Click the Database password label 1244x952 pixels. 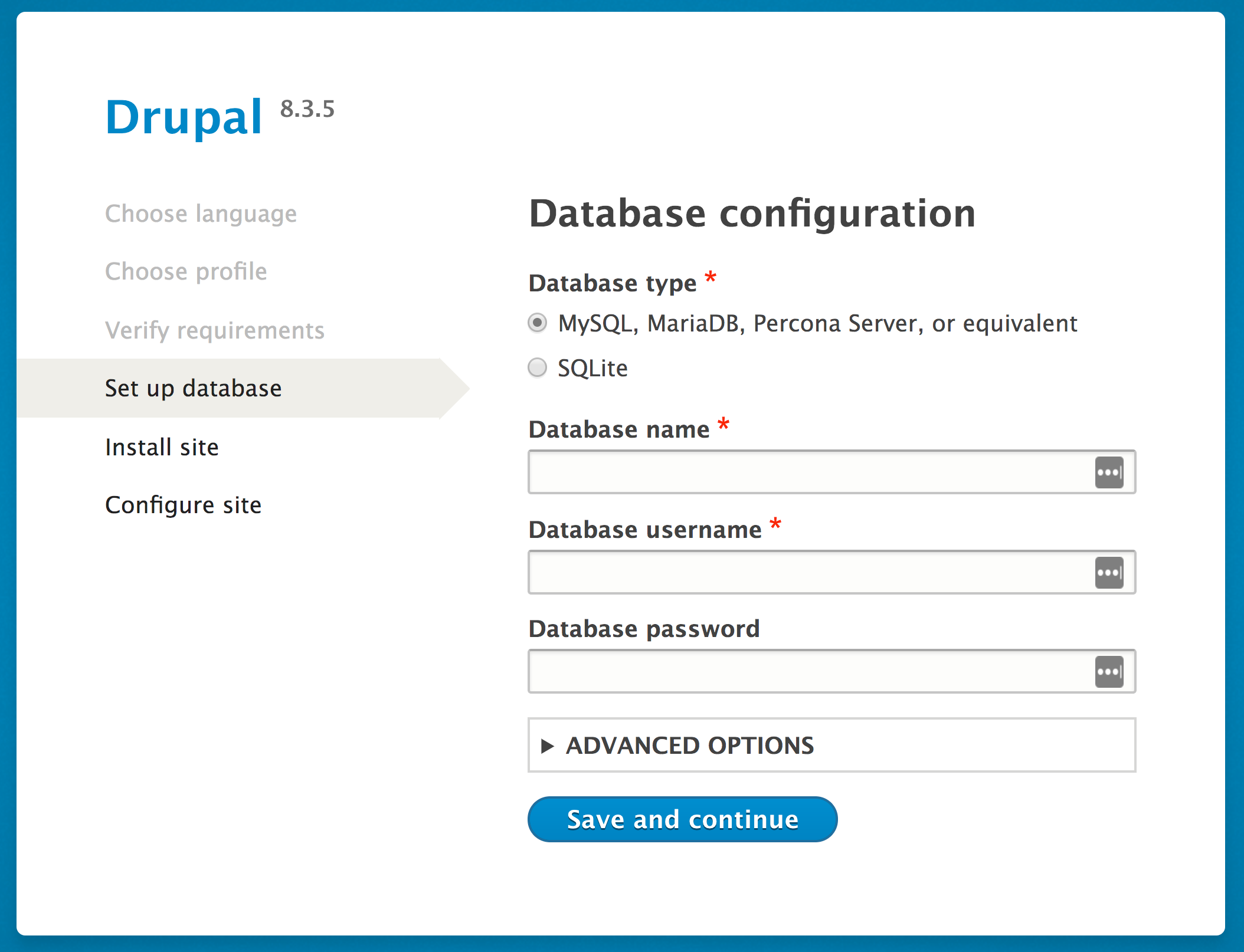(644, 629)
